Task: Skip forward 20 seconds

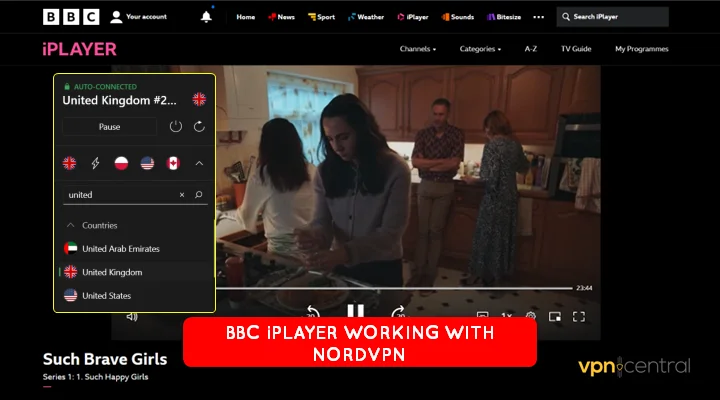Action: (399, 311)
